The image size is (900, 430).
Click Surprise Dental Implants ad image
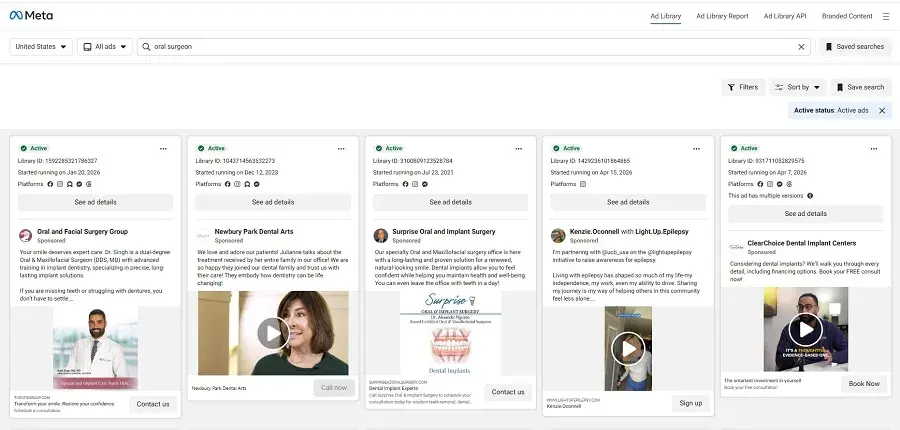[451, 334]
